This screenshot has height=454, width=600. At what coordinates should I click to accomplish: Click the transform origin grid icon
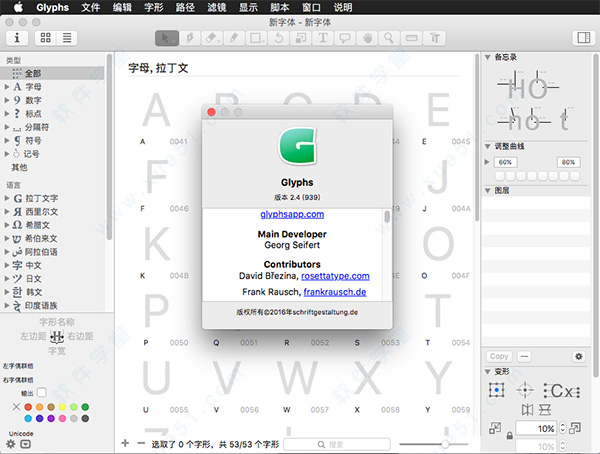click(x=497, y=390)
